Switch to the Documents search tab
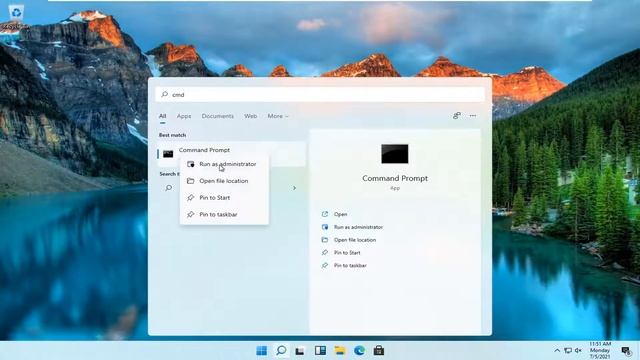Image resolution: width=640 pixels, height=360 pixels. pyautogui.click(x=218, y=116)
